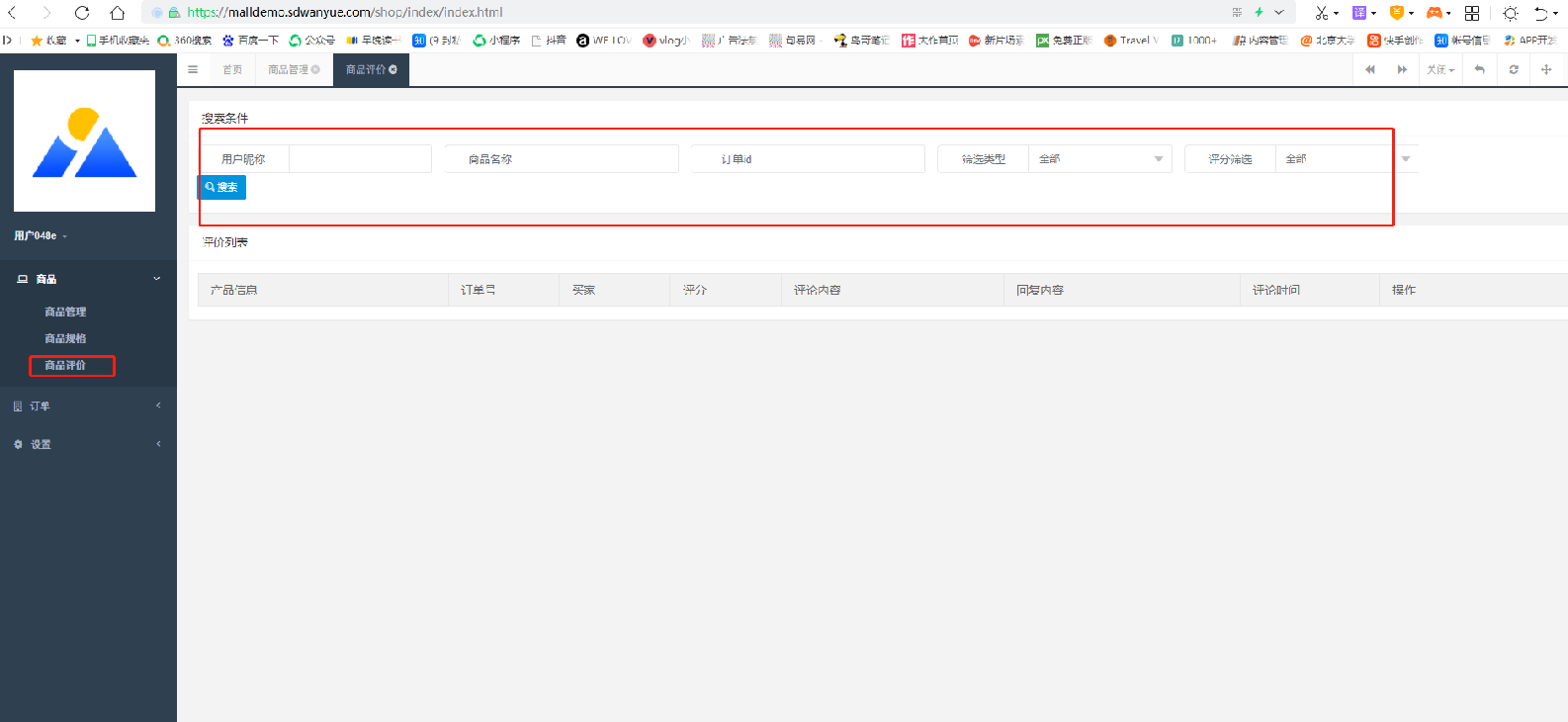Close the 商品管理 tab
Image resolution: width=1568 pixels, height=722 pixels.
(x=315, y=69)
